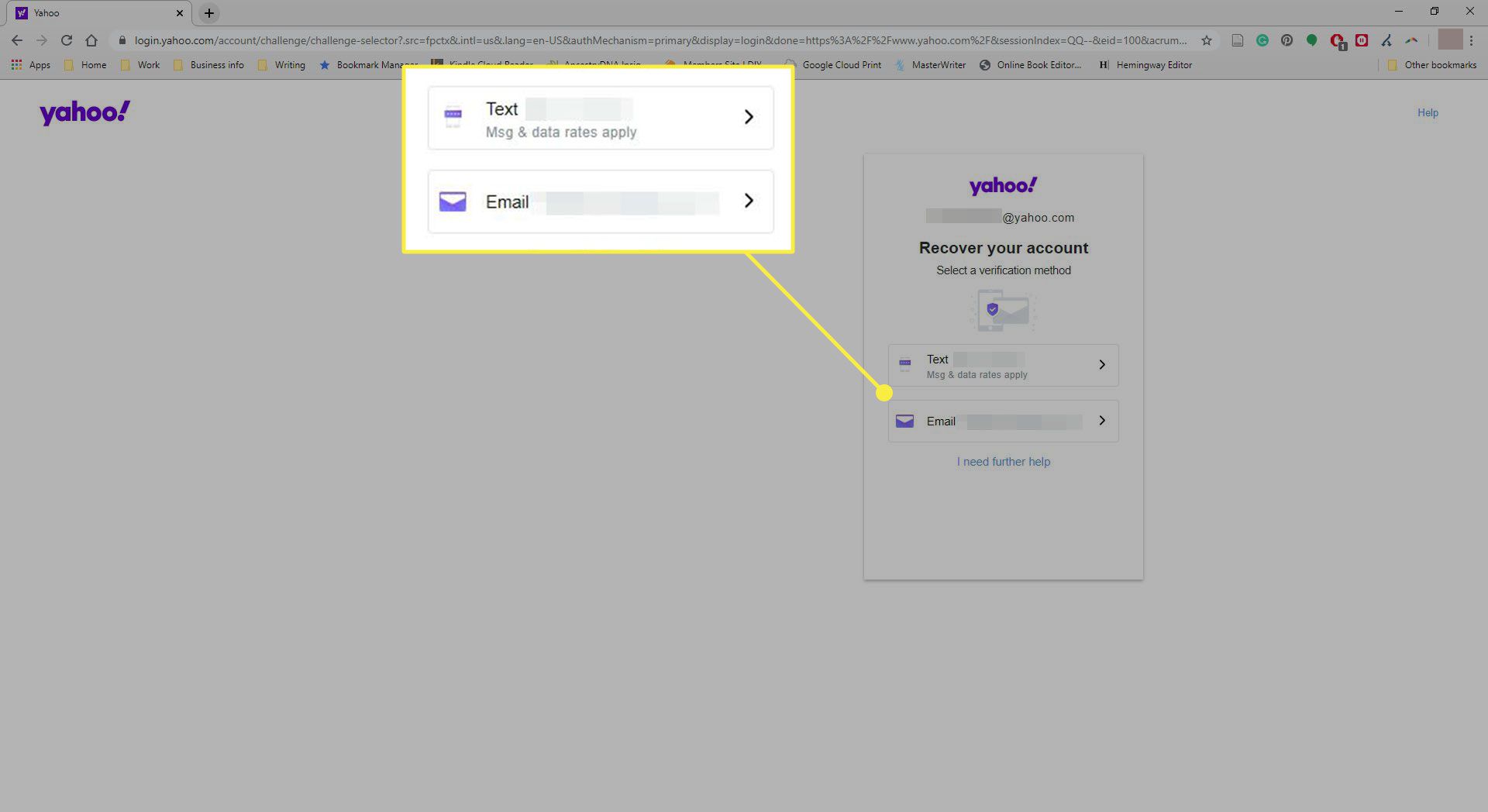
Task: Click the Recover your account heading
Action: [1003, 248]
